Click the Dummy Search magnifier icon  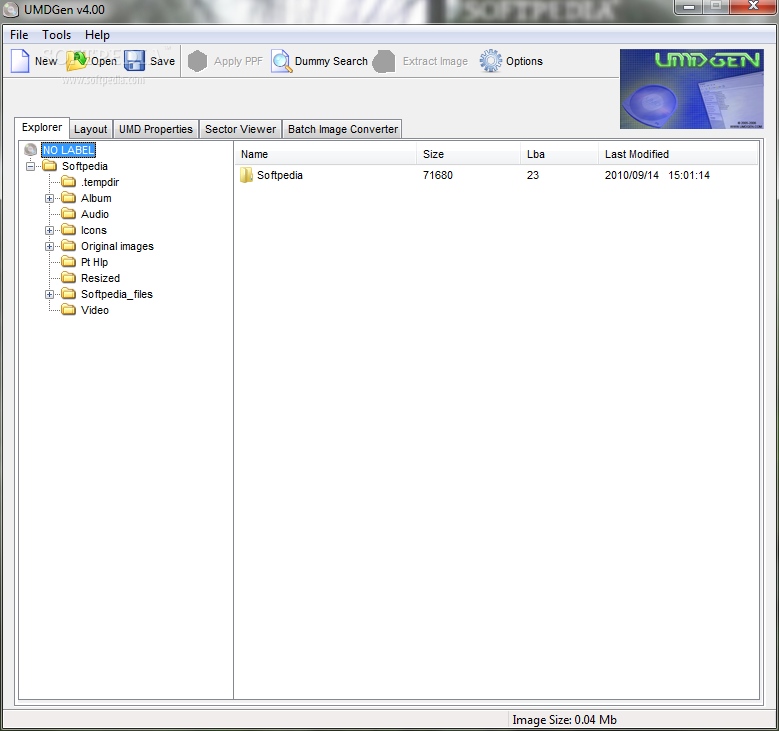pyautogui.click(x=281, y=61)
